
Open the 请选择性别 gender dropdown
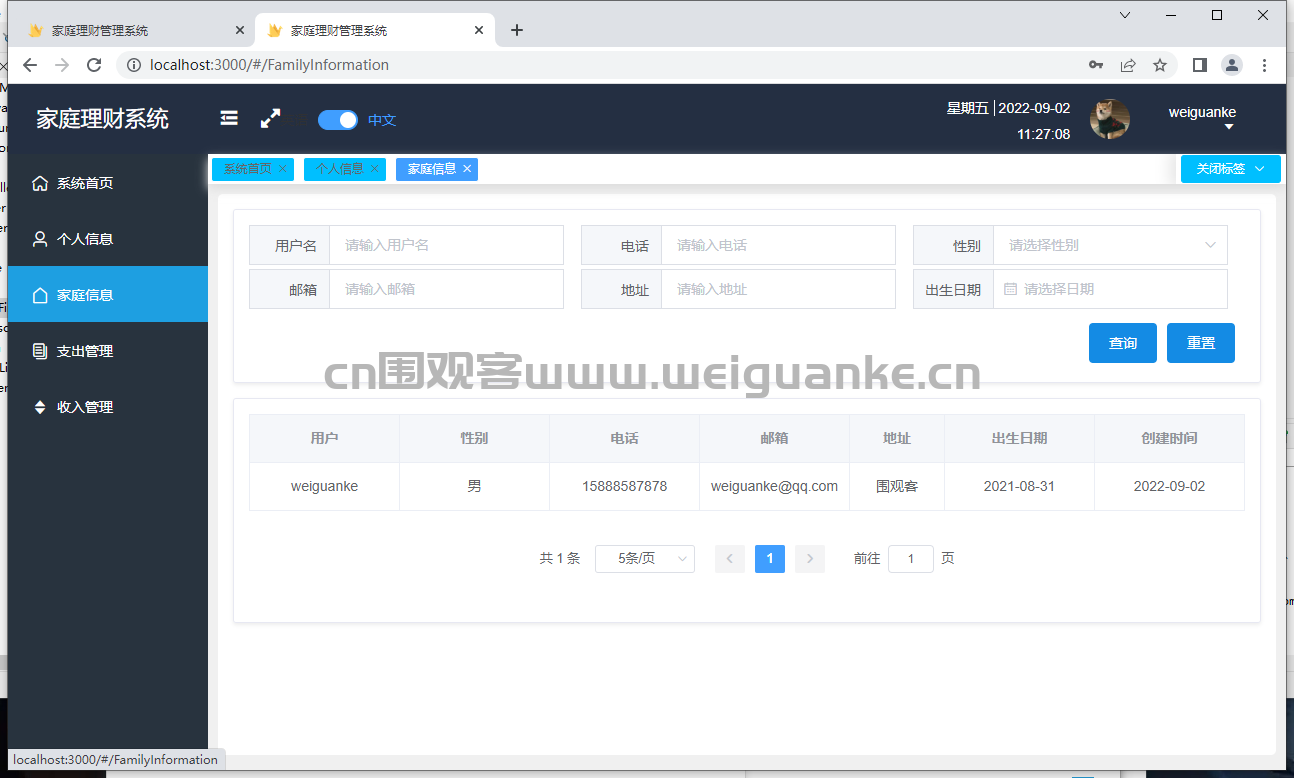click(1110, 245)
